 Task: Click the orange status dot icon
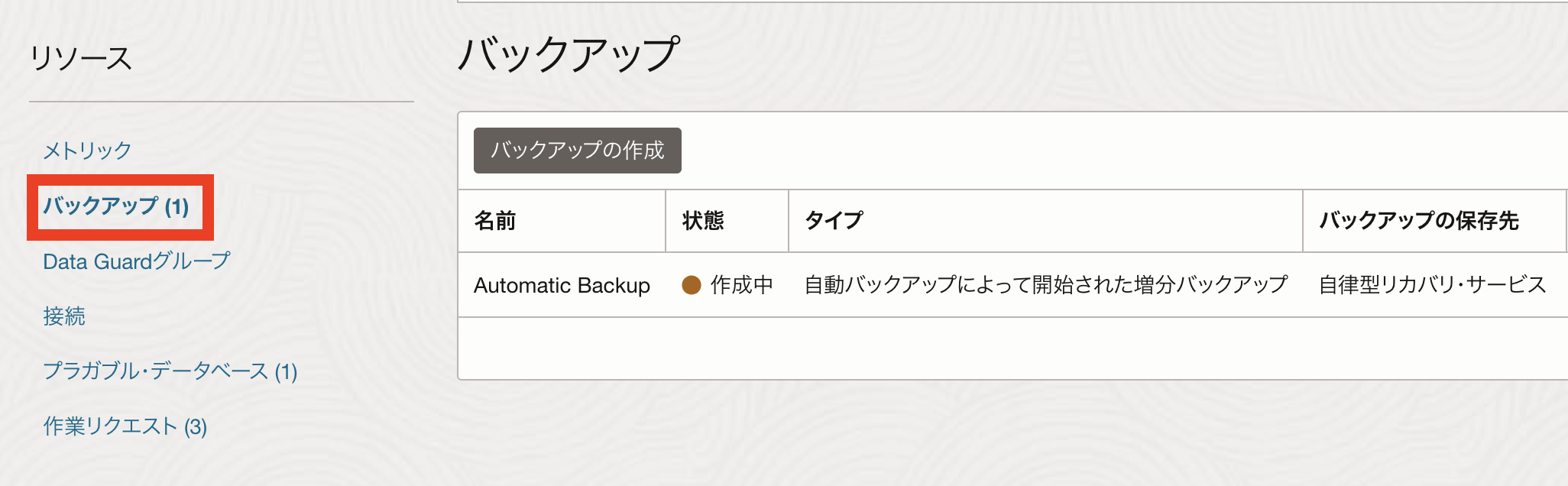click(692, 285)
